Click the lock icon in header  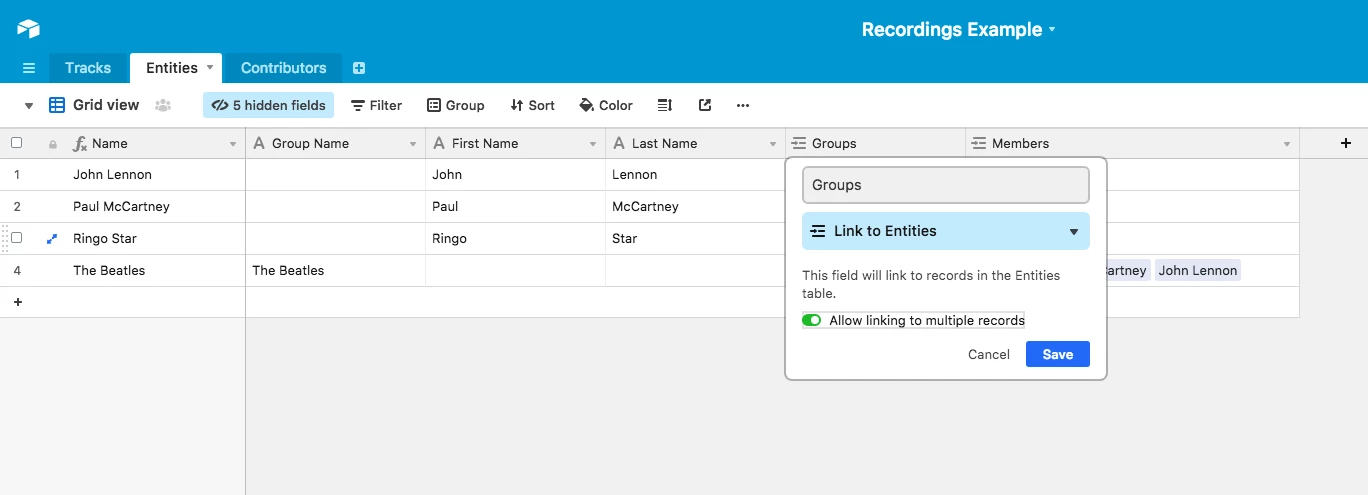pyautogui.click(x=53, y=144)
